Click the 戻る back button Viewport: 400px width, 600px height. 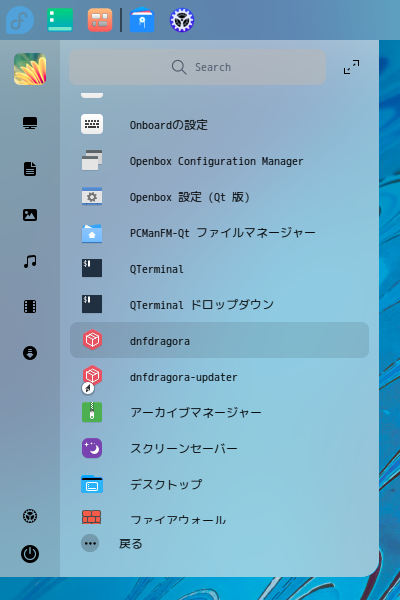(x=130, y=544)
